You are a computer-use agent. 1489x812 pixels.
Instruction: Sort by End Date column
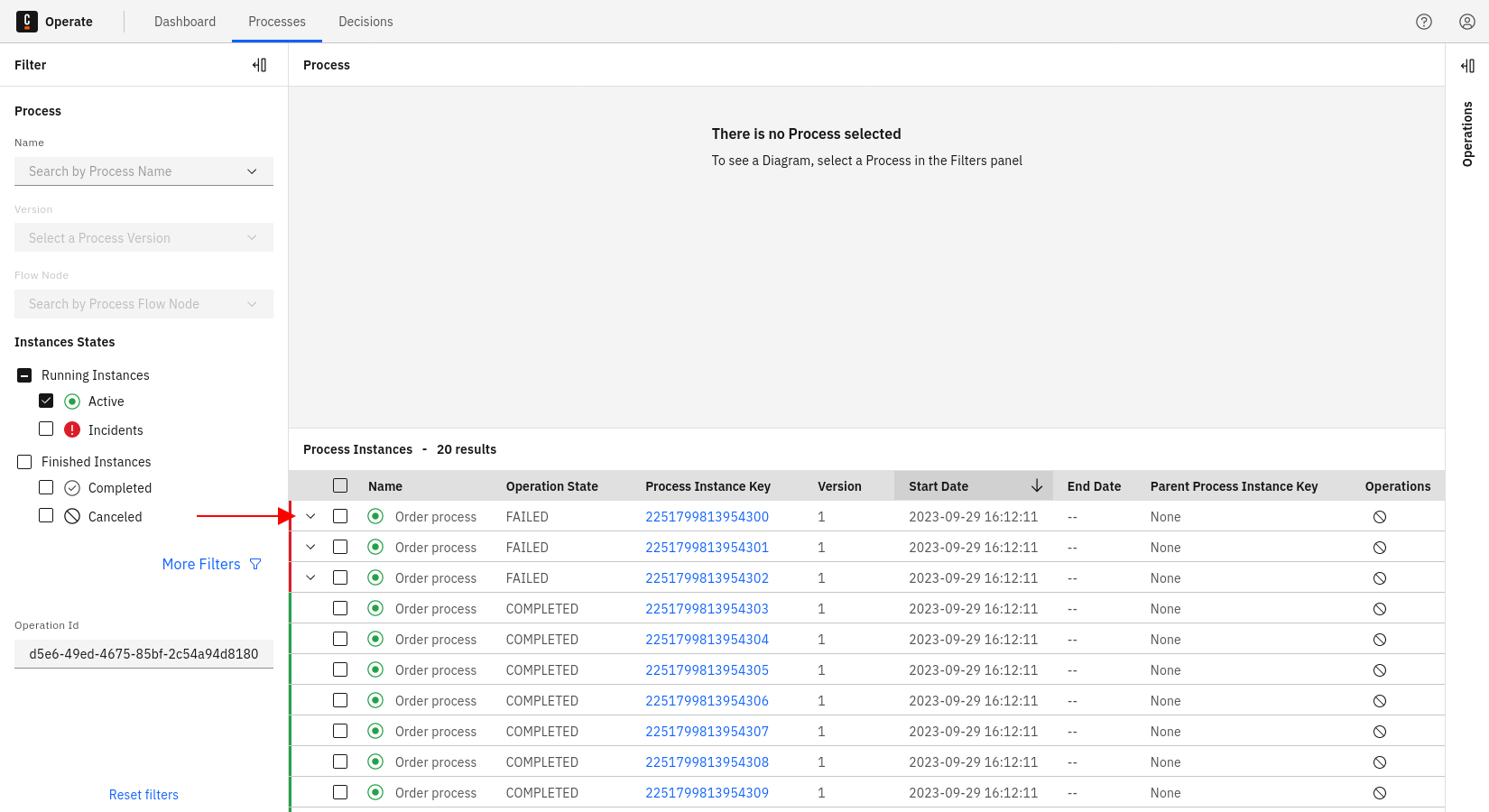(1094, 486)
